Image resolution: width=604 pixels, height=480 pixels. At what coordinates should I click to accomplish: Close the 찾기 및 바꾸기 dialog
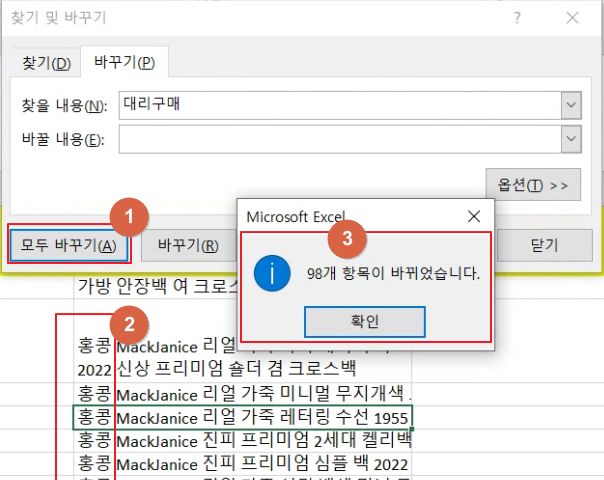coord(572,18)
